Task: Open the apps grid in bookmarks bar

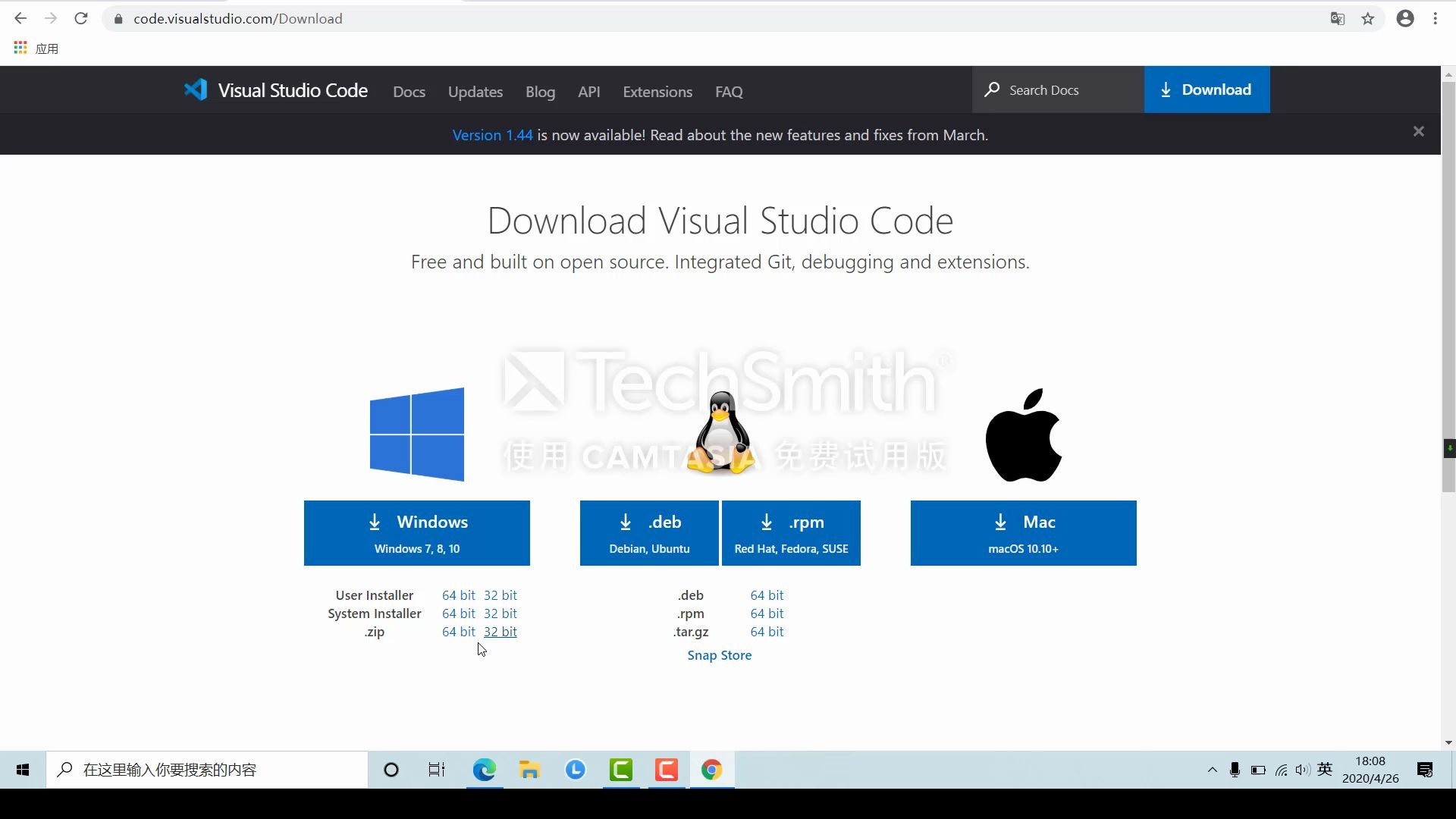Action: pyautogui.click(x=20, y=48)
